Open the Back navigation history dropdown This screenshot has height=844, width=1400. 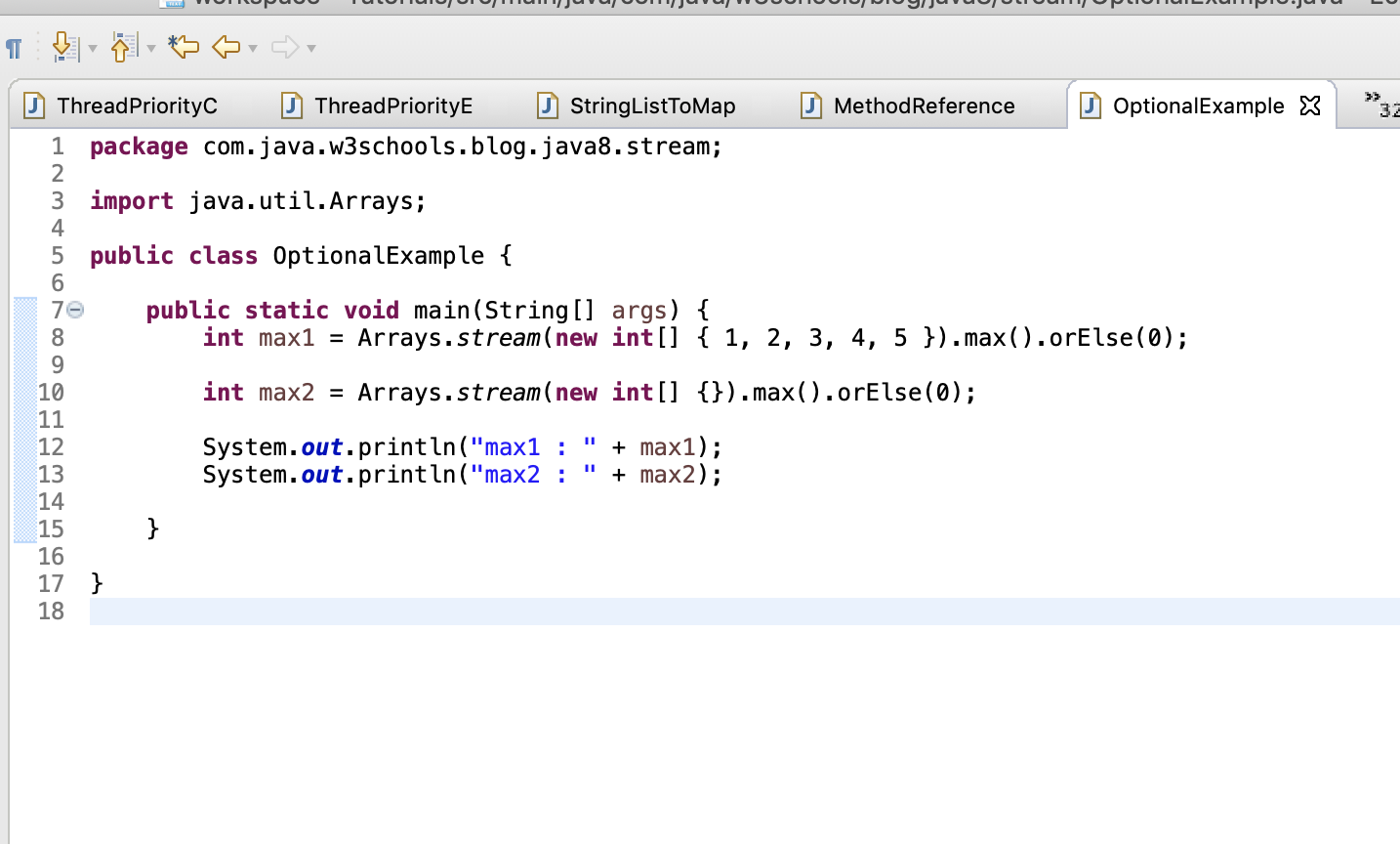252,47
